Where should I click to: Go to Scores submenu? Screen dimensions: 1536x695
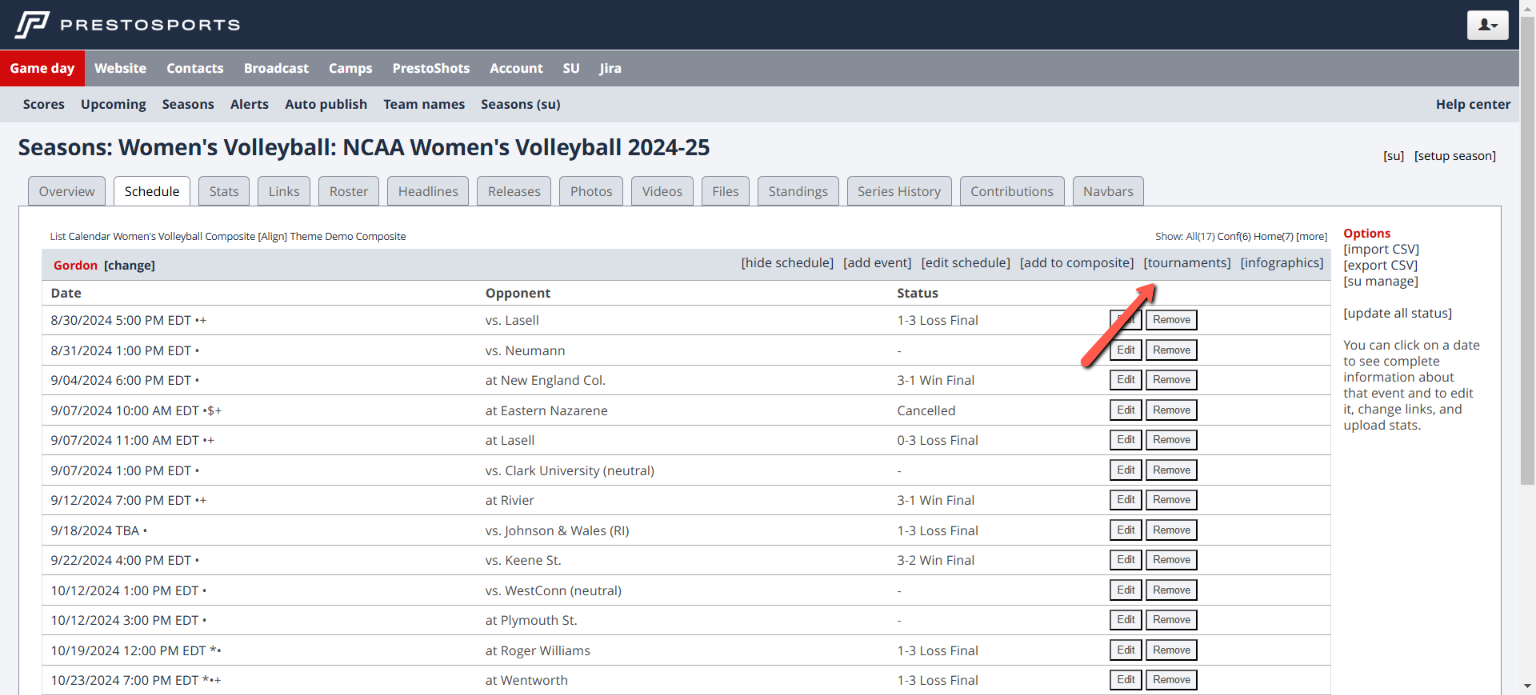click(x=44, y=104)
